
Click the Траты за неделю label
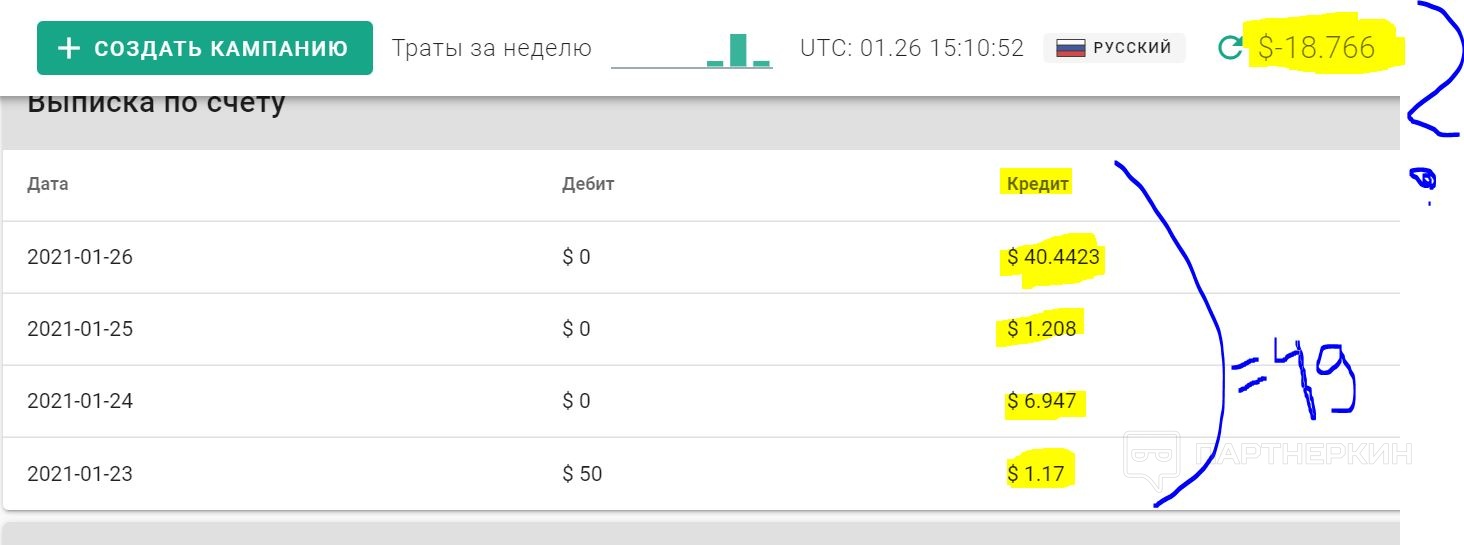(491, 48)
